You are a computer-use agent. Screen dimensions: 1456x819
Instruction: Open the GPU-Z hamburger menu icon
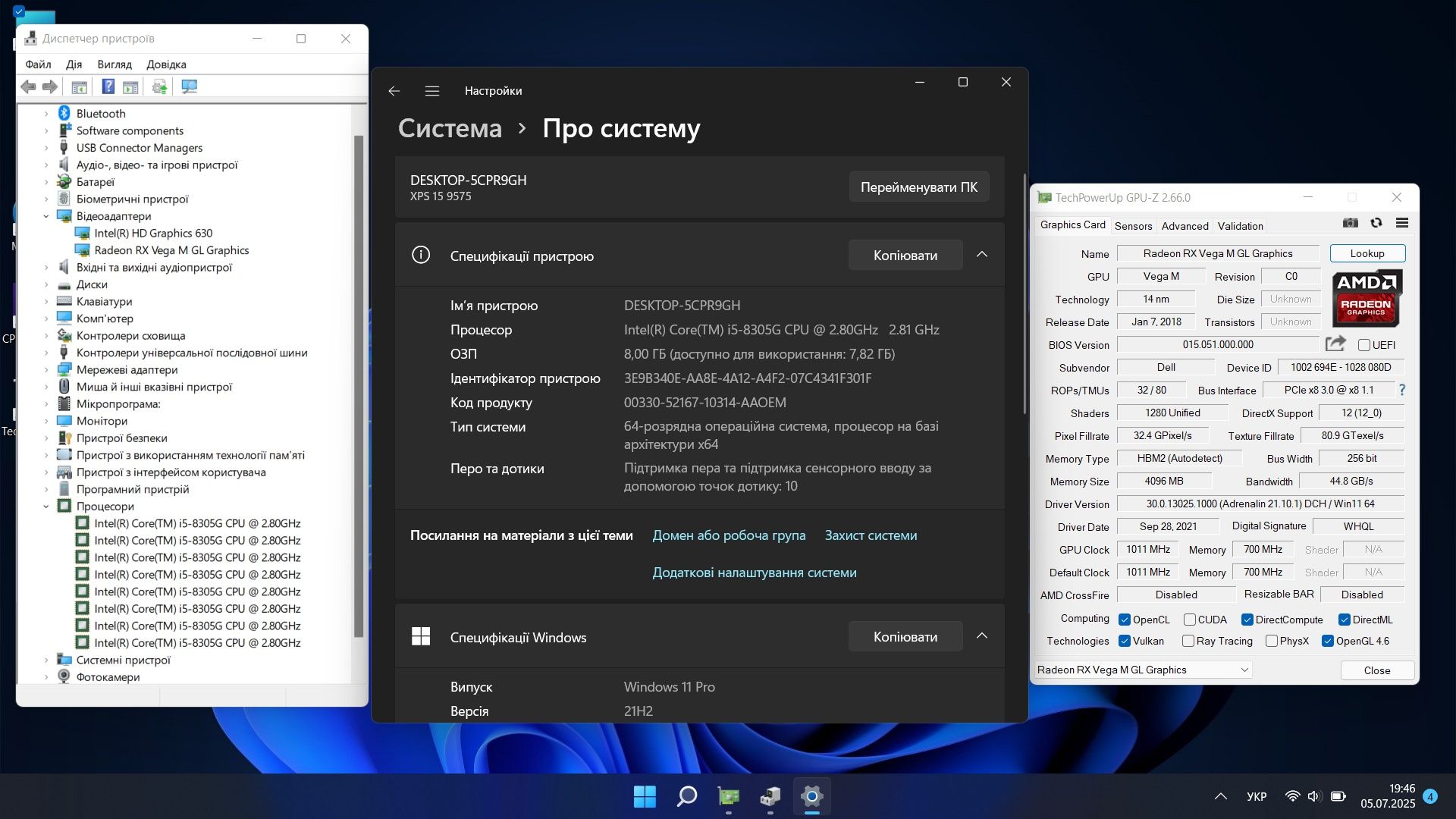(x=1402, y=223)
